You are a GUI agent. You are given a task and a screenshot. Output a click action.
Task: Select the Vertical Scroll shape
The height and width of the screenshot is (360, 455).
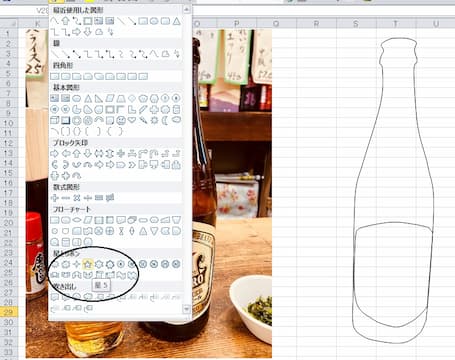[99, 275]
